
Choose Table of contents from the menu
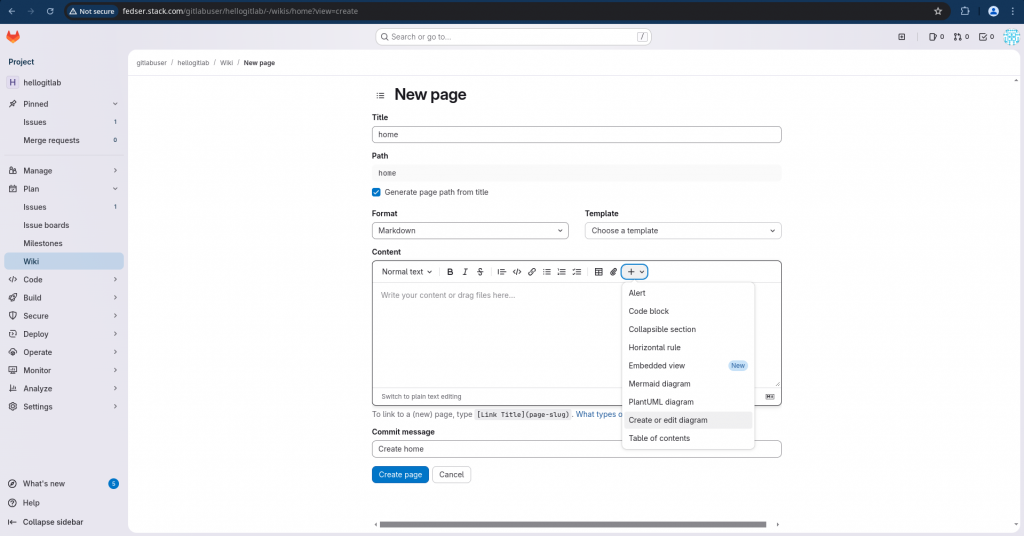659,438
